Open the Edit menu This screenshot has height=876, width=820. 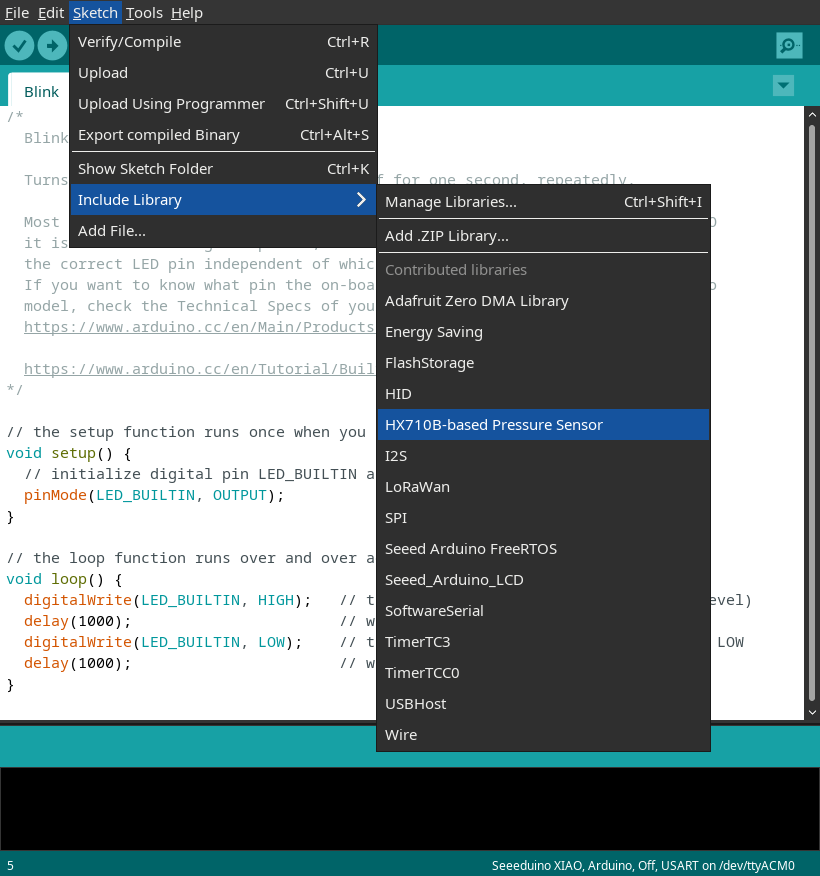click(51, 12)
